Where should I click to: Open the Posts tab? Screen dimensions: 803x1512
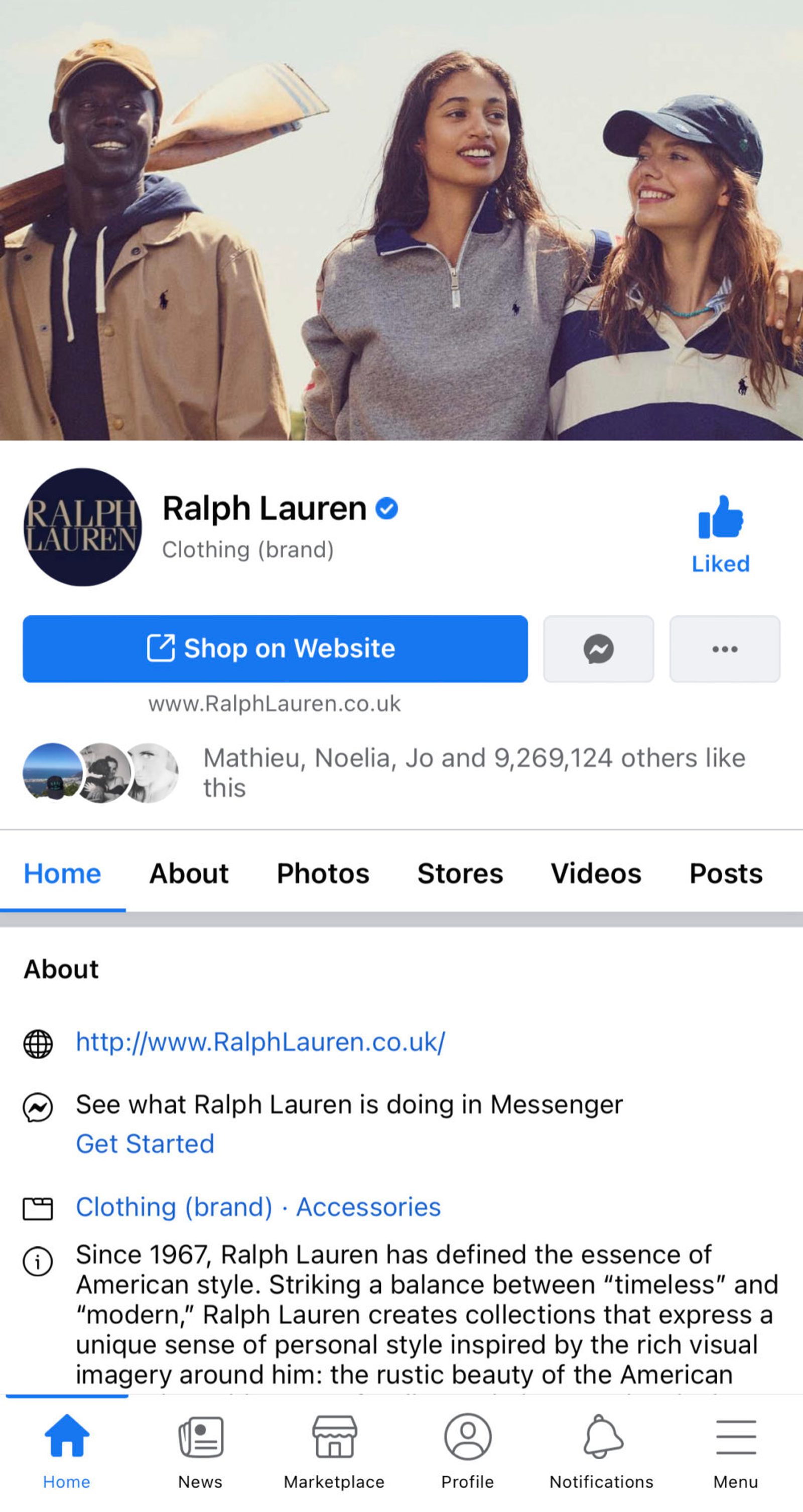[726, 873]
